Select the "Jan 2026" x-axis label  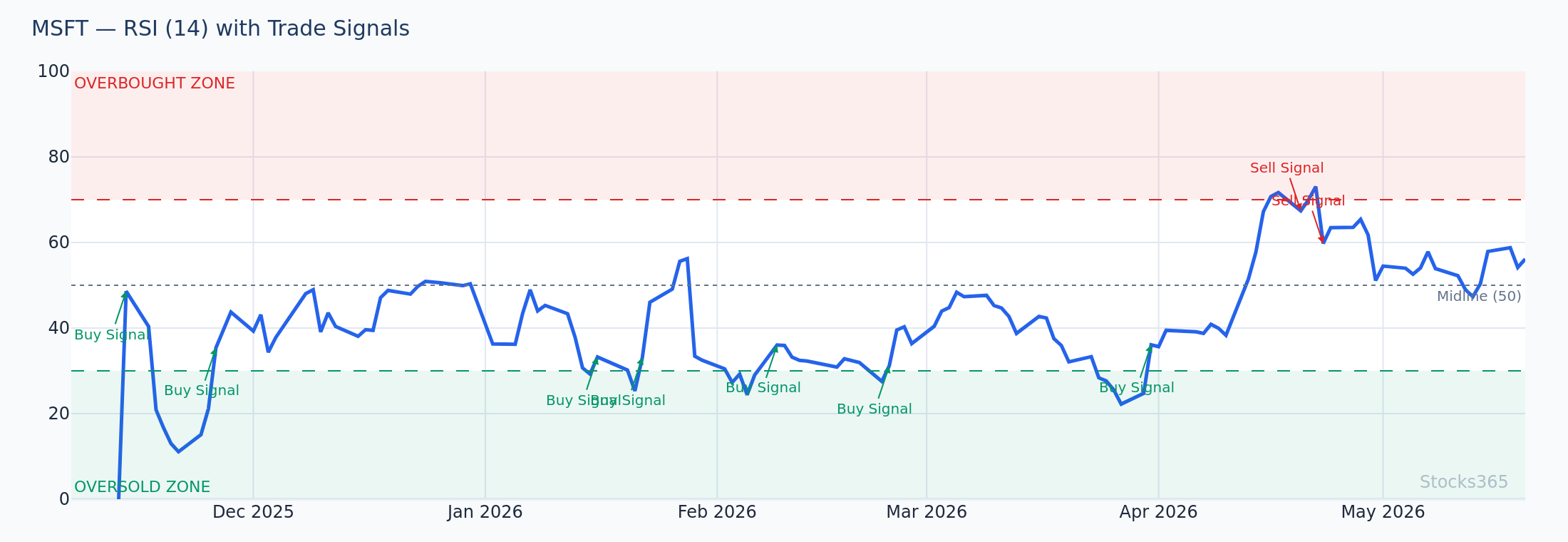coord(485,512)
